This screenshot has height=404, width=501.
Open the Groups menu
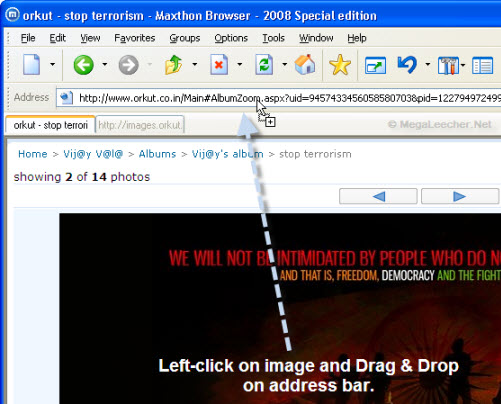[185, 38]
